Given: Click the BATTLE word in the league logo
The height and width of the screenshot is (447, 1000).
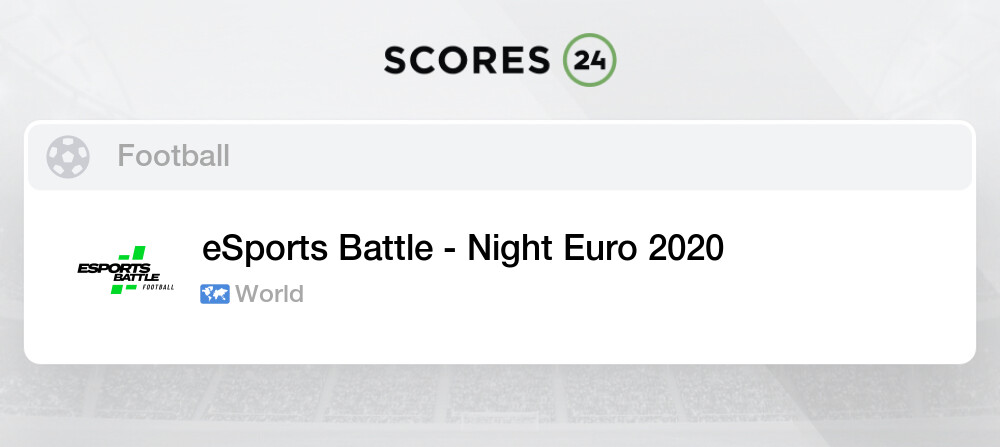Looking at the screenshot, I should coord(136,278).
